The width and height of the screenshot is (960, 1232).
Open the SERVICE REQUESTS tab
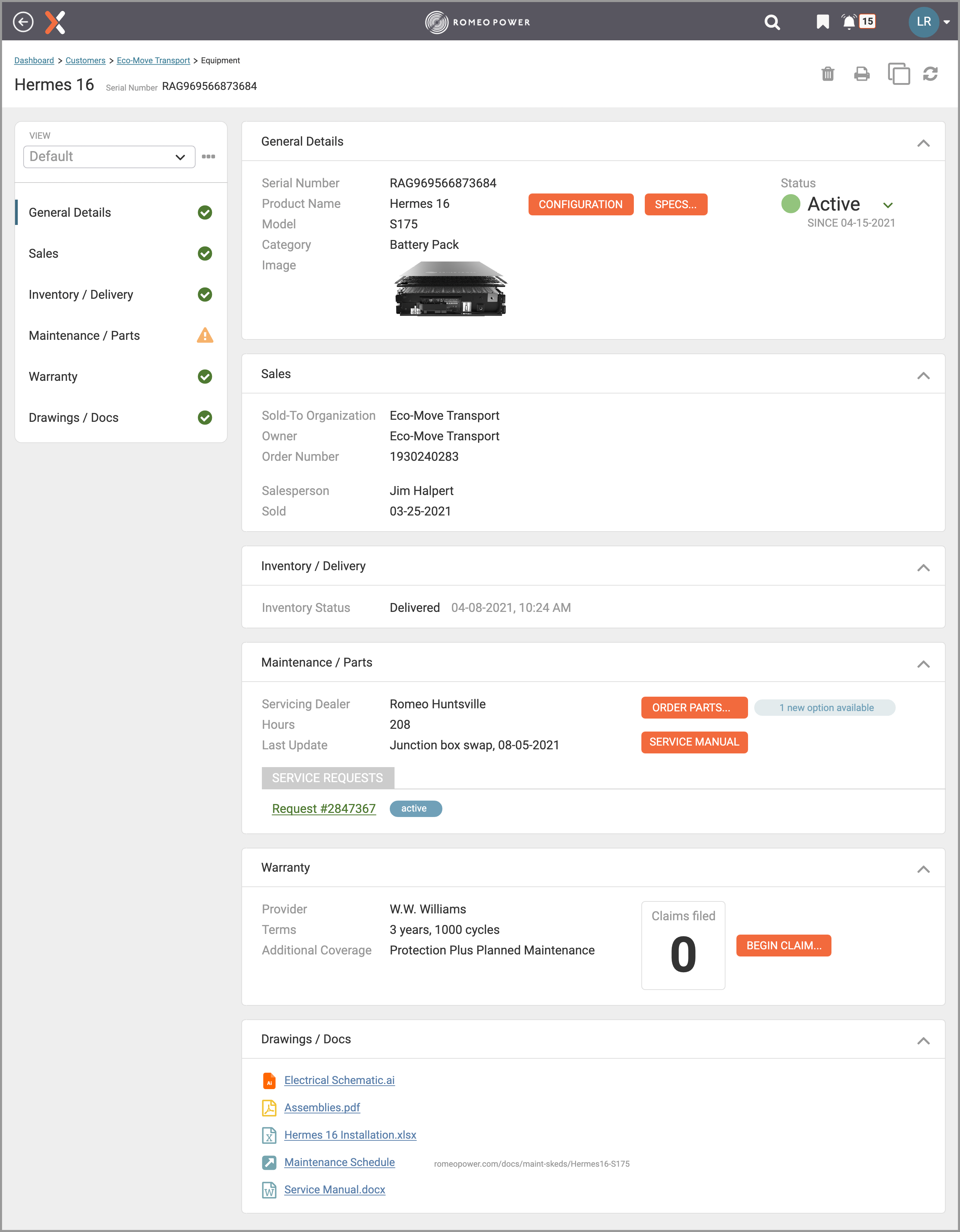coord(328,778)
